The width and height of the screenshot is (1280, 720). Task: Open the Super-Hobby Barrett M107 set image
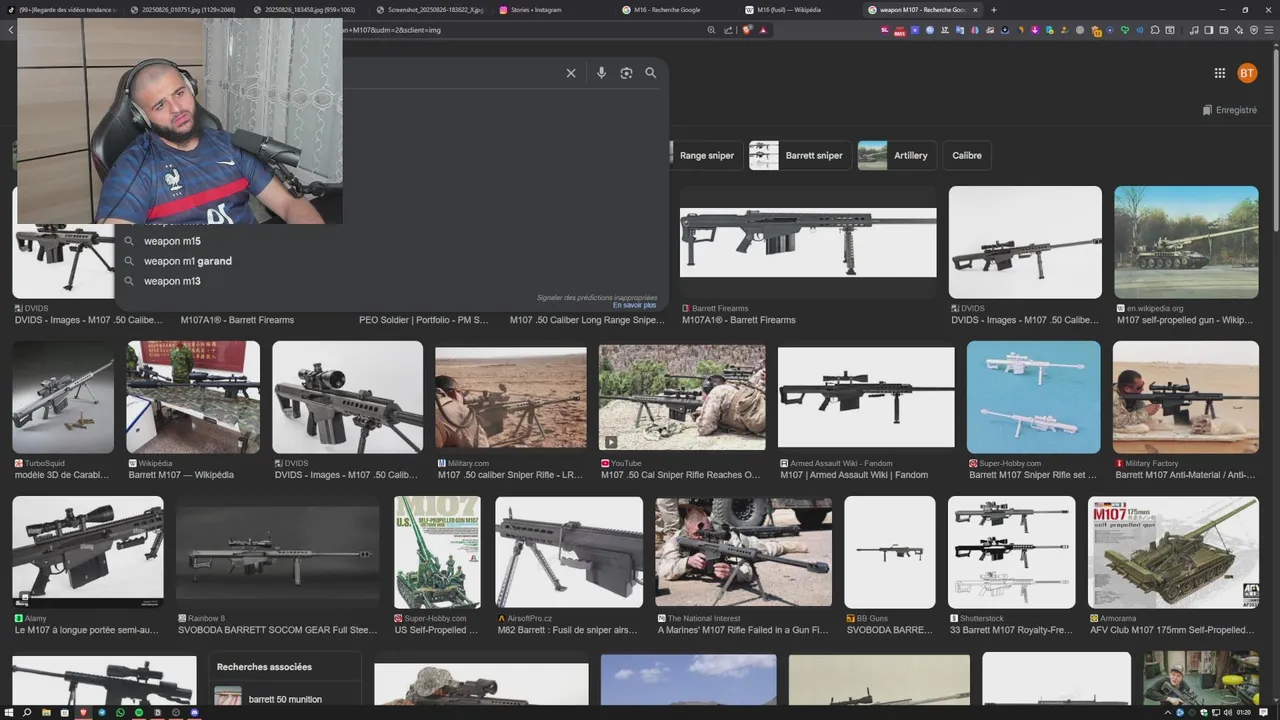(x=1033, y=397)
